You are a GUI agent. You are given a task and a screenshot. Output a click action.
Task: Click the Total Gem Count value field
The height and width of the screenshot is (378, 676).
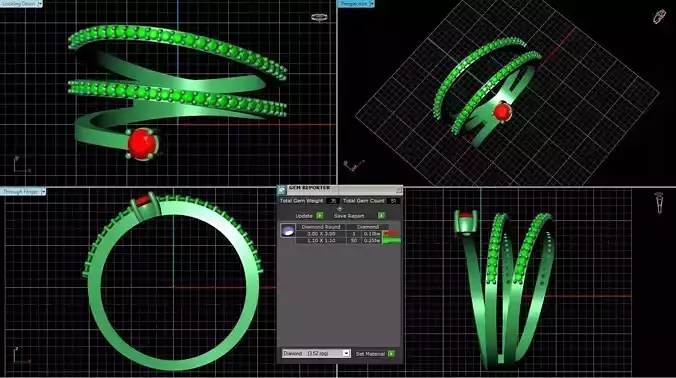coord(393,201)
